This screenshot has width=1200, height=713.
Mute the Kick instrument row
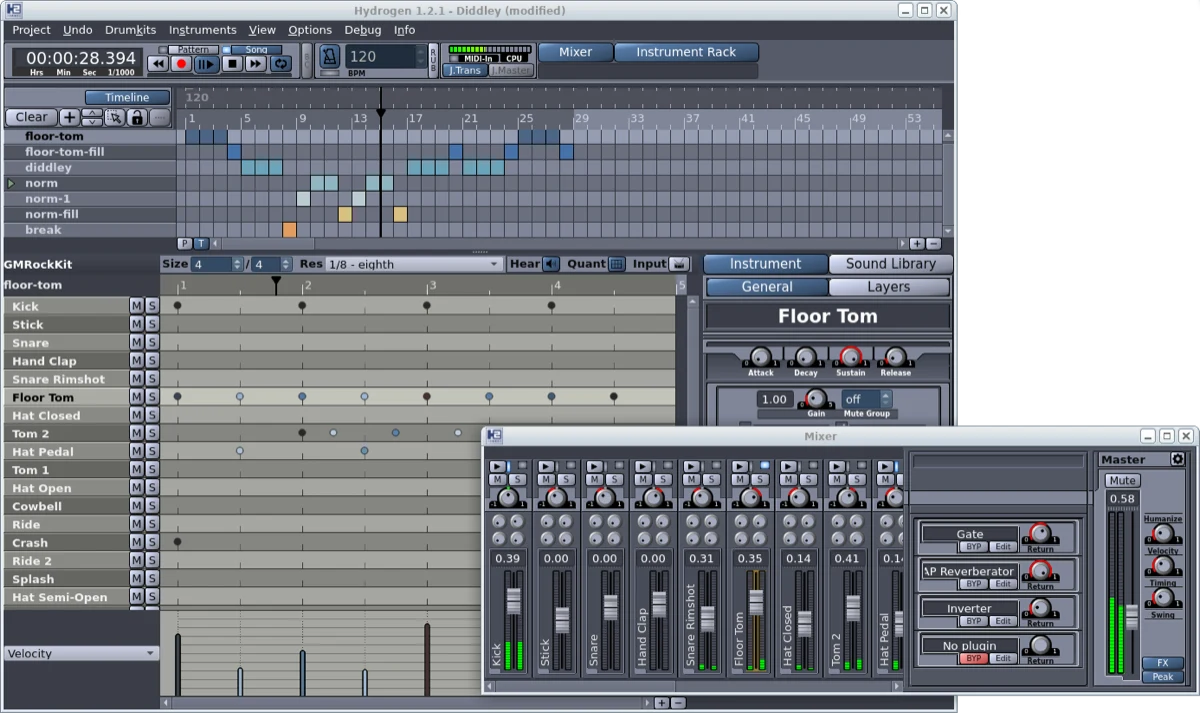pyautogui.click(x=137, y=306)
